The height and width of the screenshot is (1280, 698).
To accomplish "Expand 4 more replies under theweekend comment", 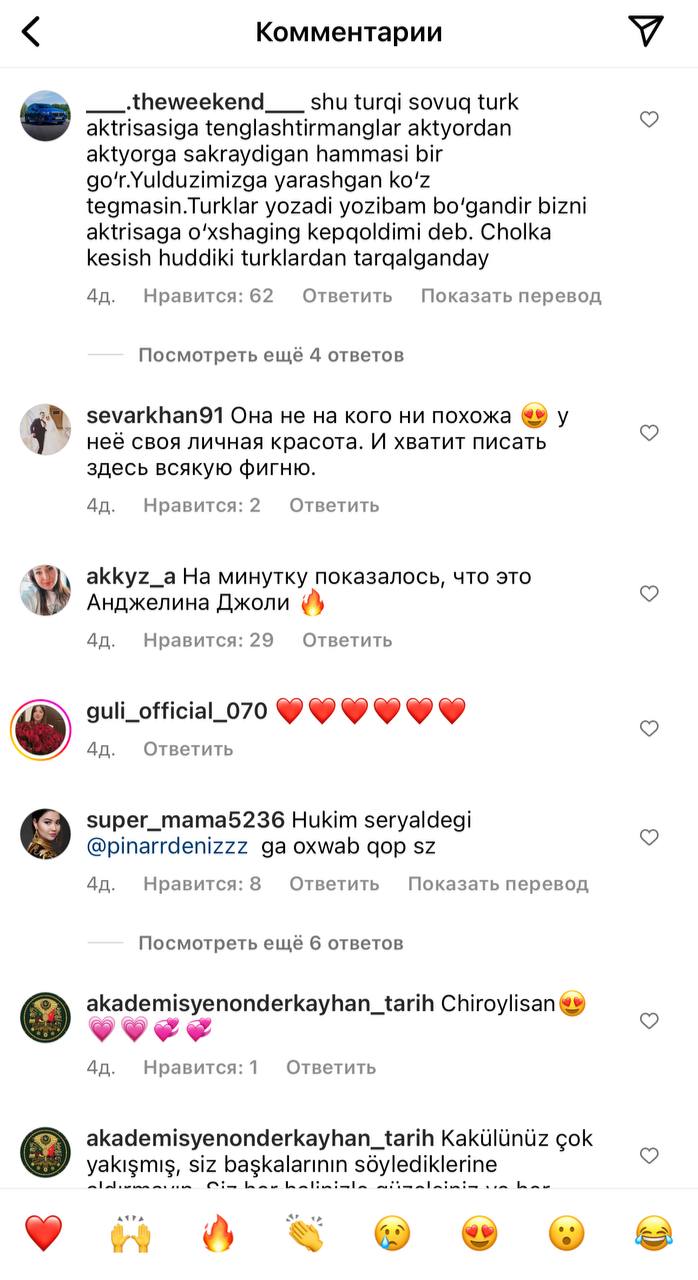I will tap(271, 355).
